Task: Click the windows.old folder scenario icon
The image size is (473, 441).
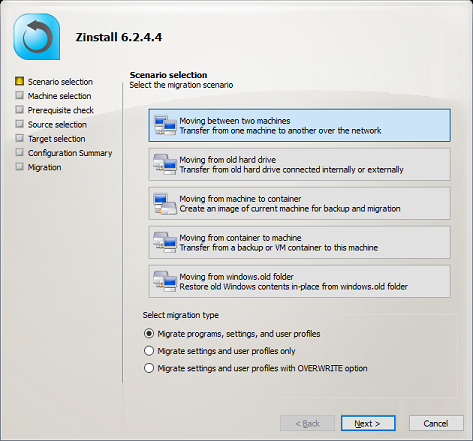Action: point(165,281)
